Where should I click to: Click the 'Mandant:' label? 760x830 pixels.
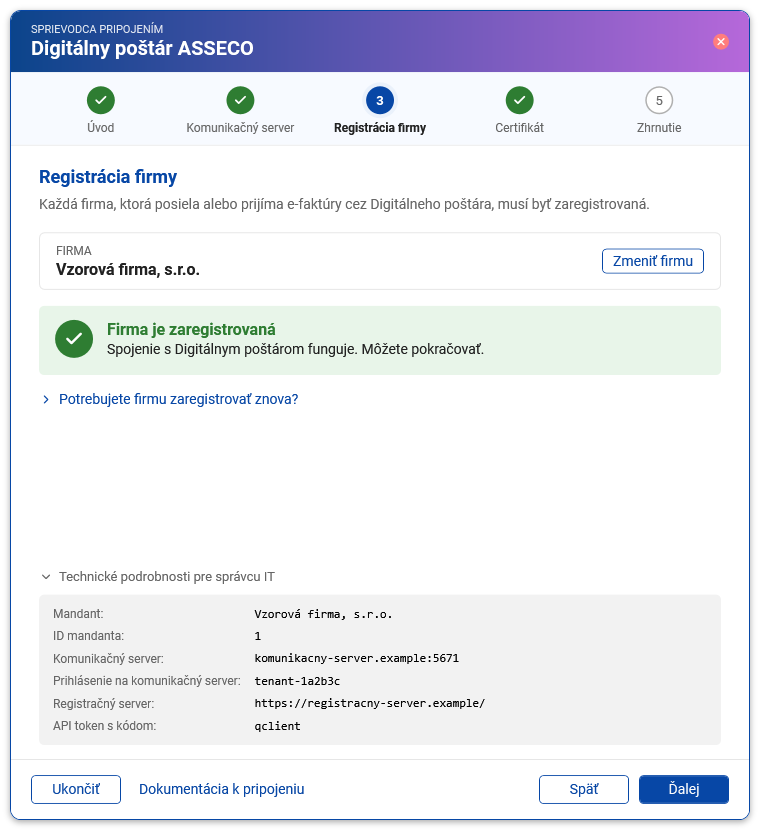click(x=78, y=614)
